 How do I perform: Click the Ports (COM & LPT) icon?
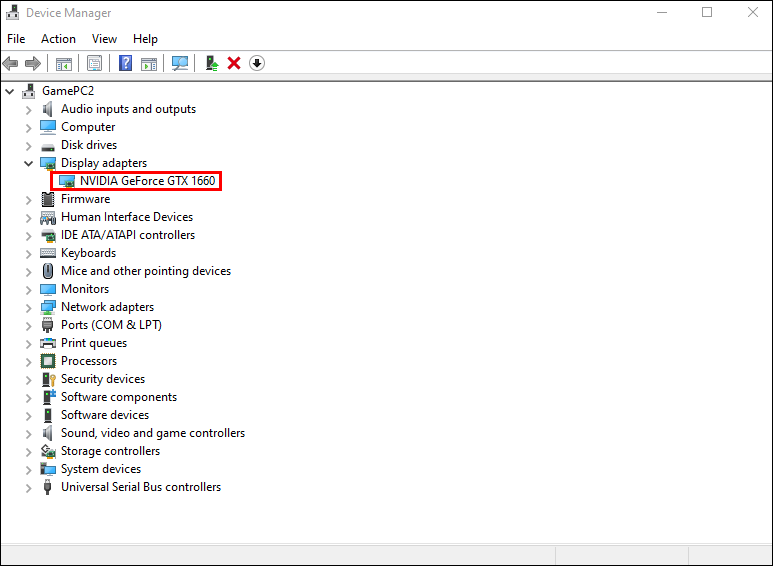click(47, 325)
